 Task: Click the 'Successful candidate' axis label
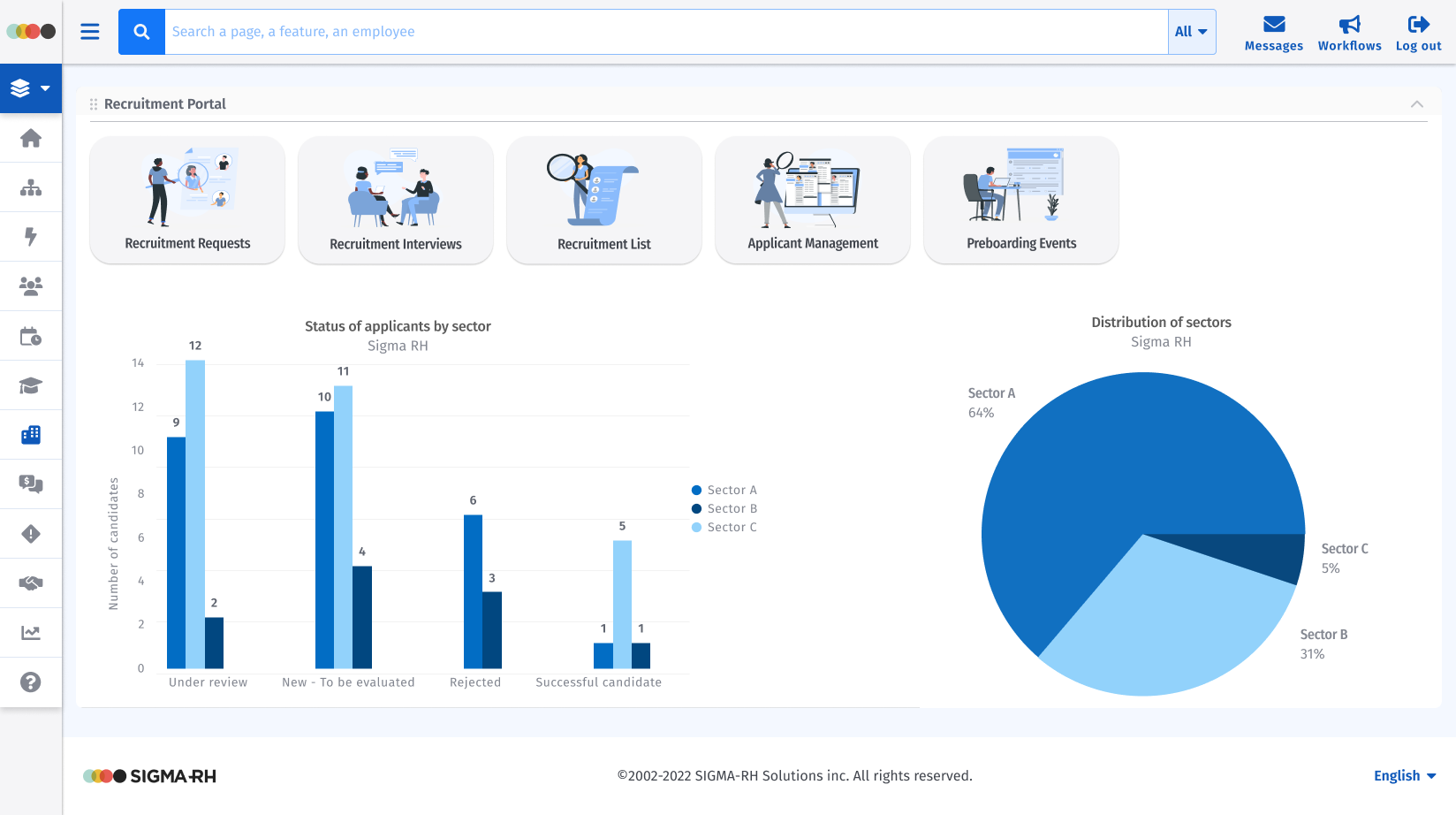tap(598, 682)
